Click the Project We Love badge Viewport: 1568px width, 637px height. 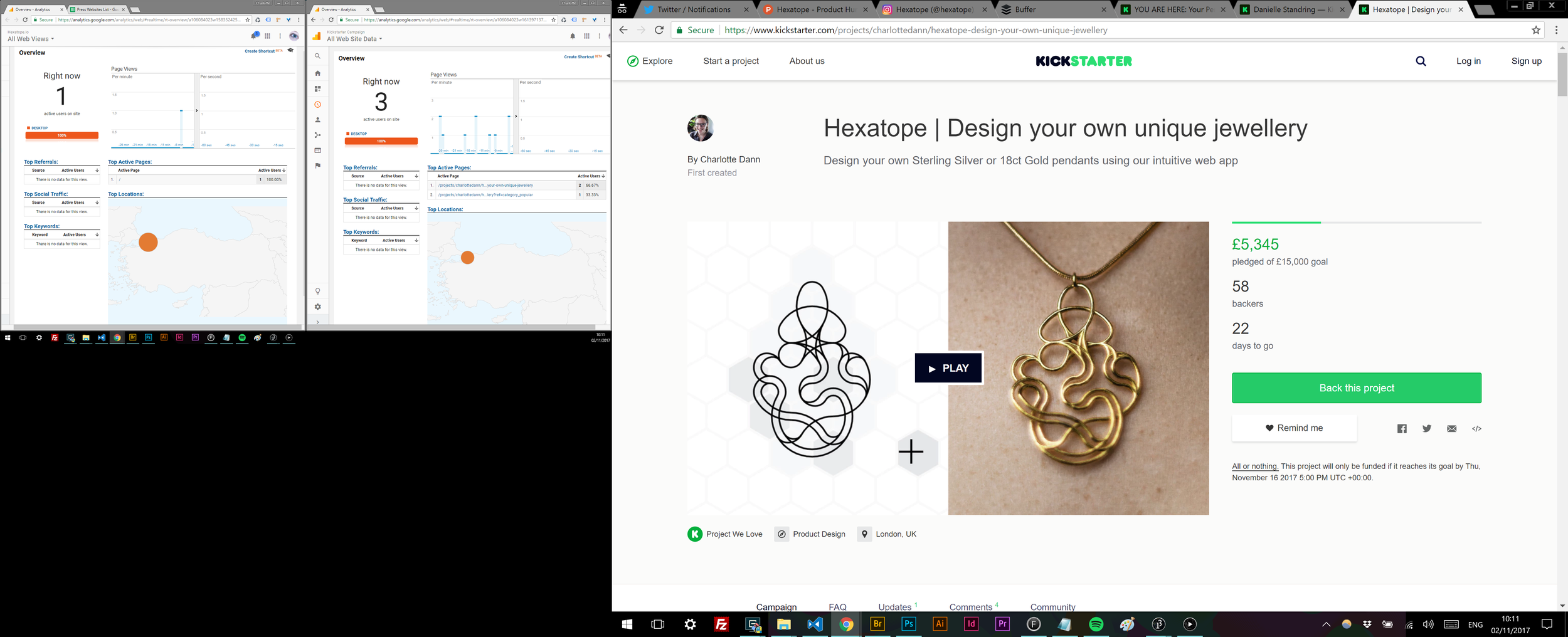pos(725,534)
